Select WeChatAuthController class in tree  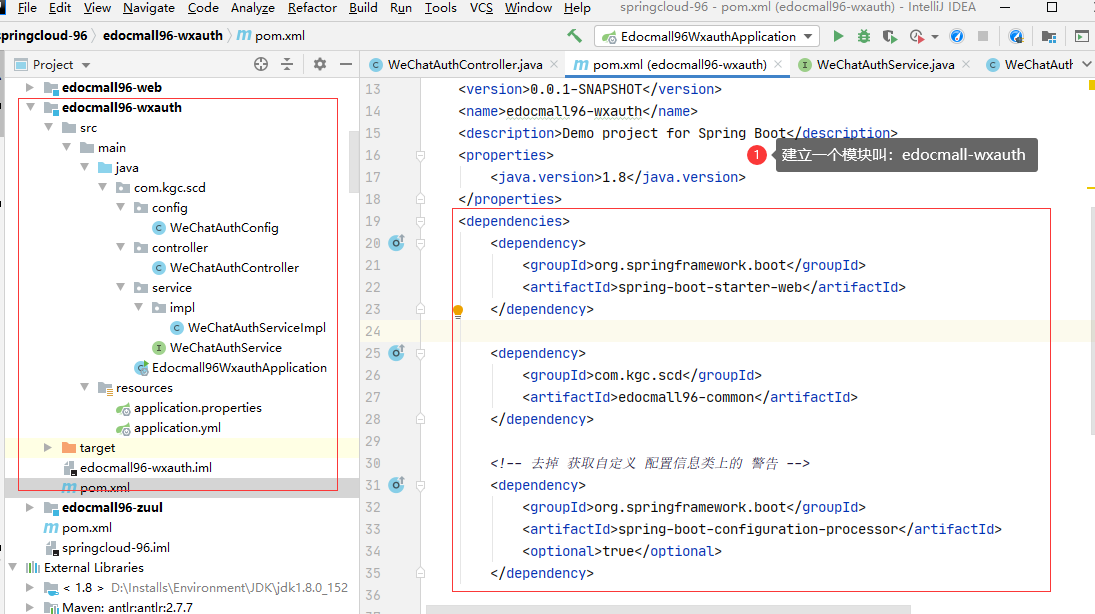pos(234,268)
